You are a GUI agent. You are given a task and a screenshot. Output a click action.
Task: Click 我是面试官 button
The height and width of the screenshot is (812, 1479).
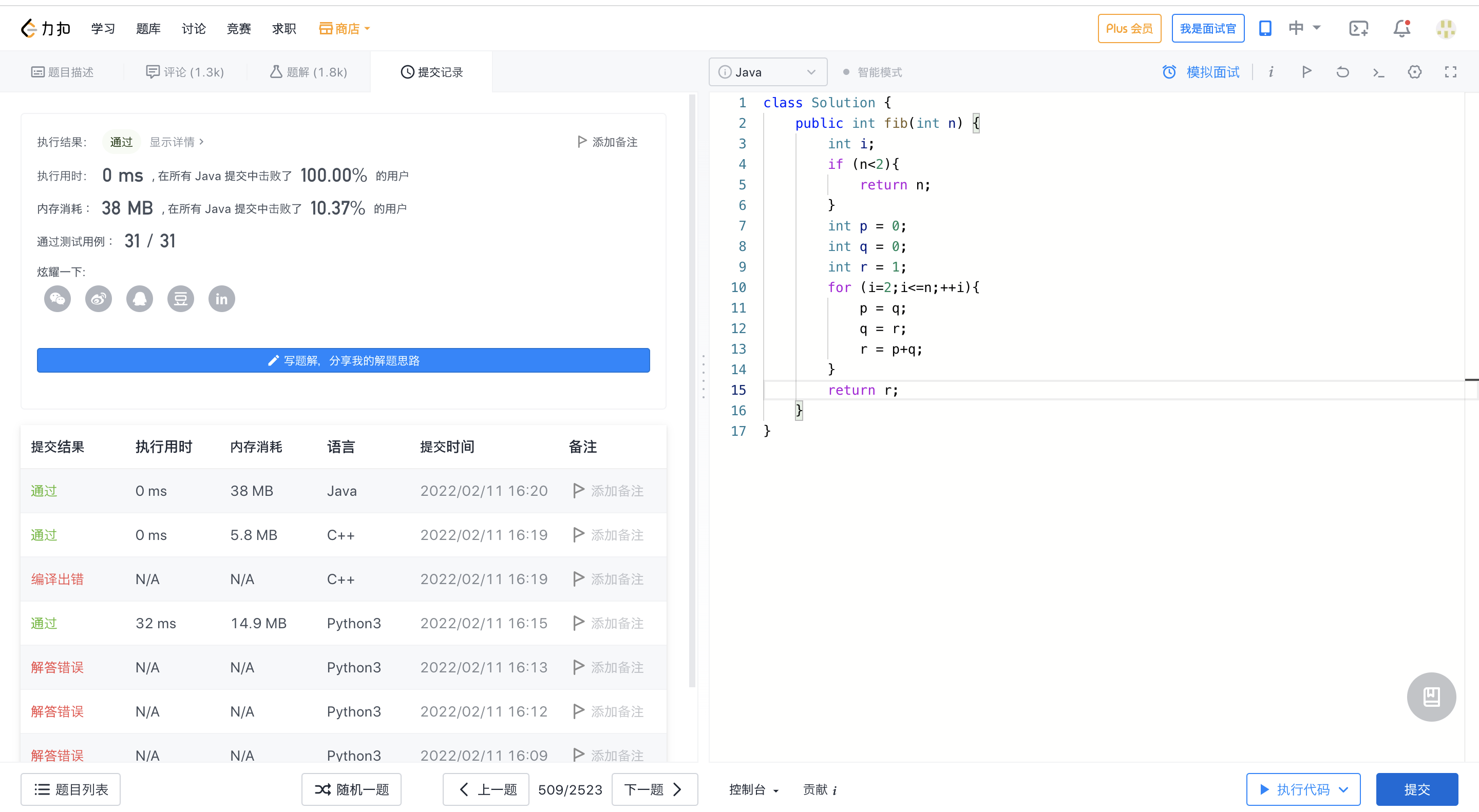click(x=1208, y=28)
